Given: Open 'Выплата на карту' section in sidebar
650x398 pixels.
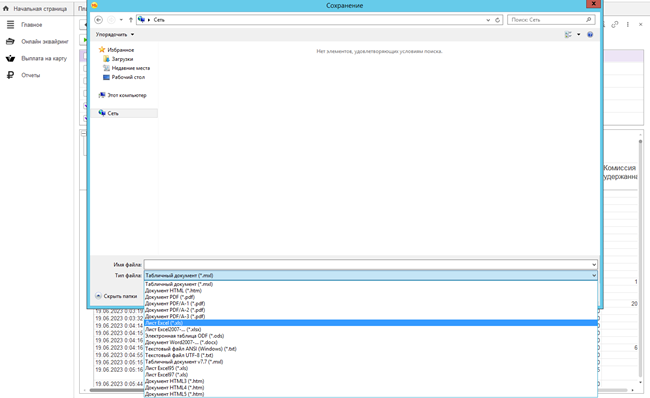Looking at the screenshot, I should tap(44, 58).
